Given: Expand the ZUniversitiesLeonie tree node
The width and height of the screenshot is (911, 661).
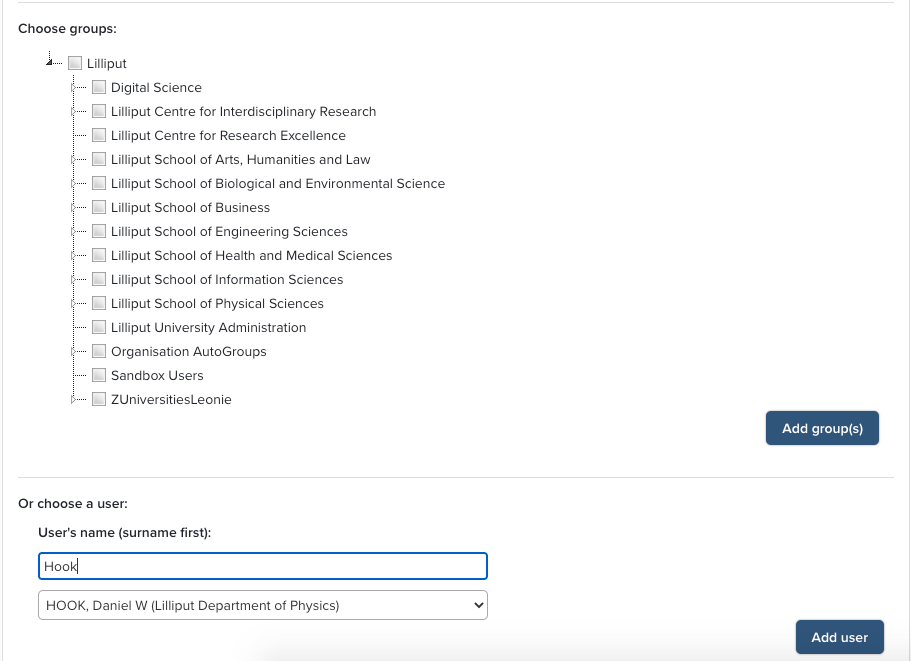Looking at the screenshot, I should (x=73, y=399).
